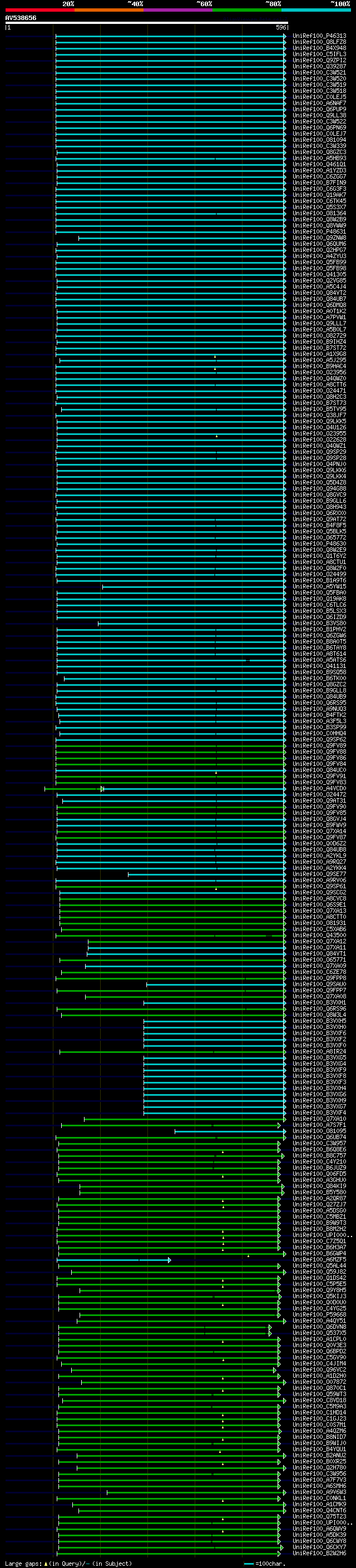This screenshot has height=1568, width=356.
Task: Click the UniRef100_Q9FV83 label
Action: [319, 782]
